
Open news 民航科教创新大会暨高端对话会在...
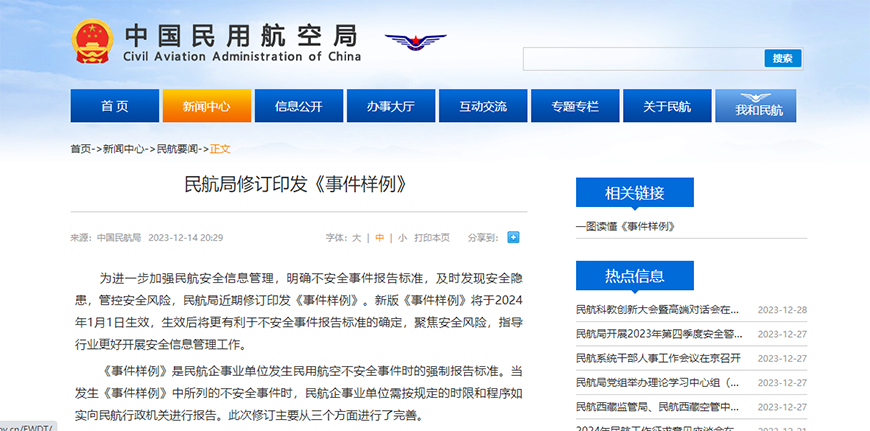tap(657, 310)
